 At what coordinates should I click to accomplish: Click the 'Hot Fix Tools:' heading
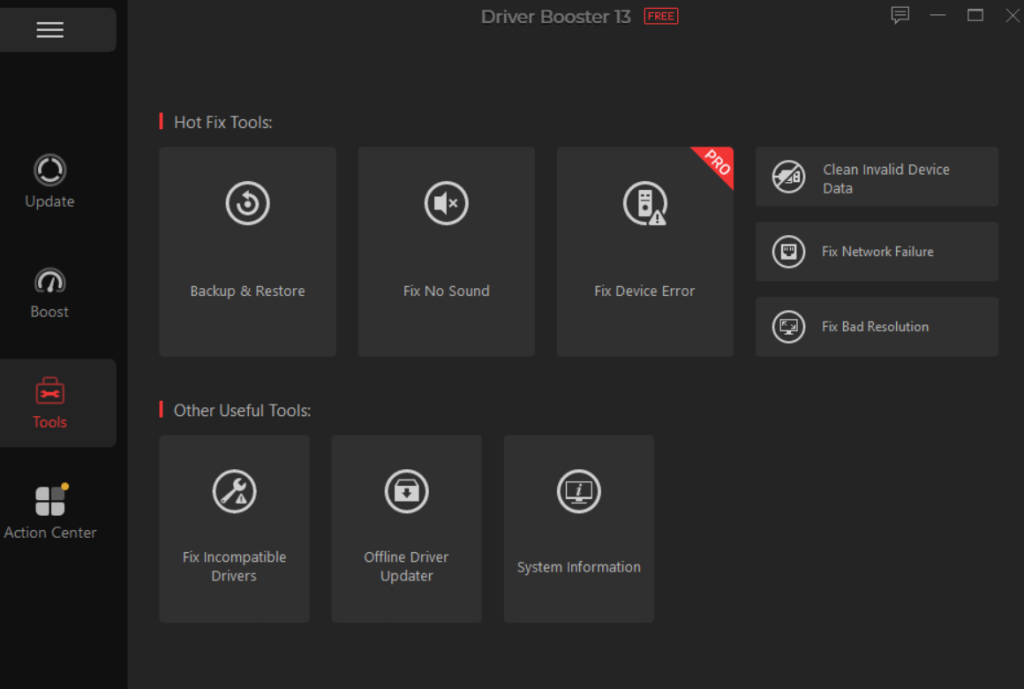tap(223, 122)
